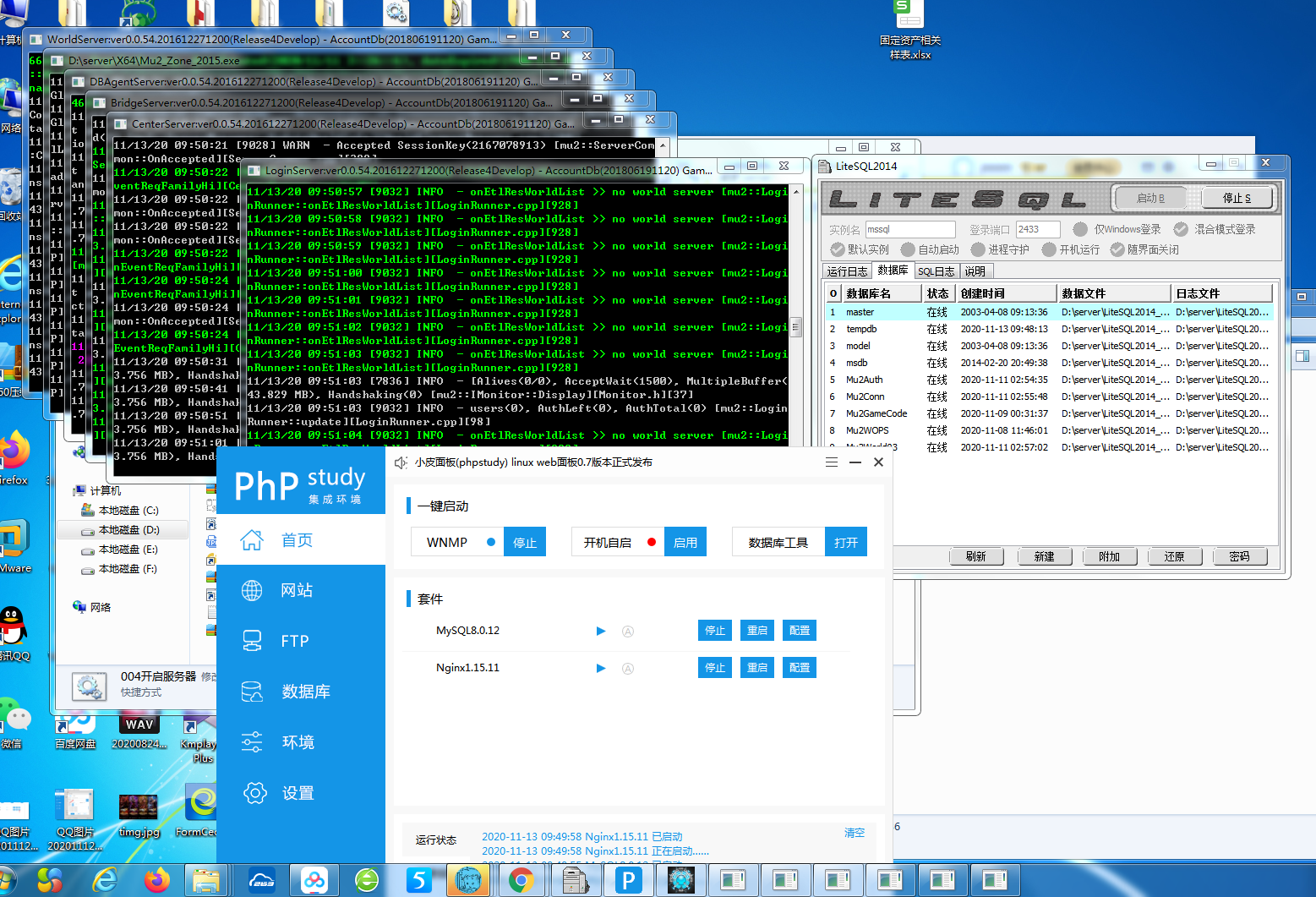Open the blue 5 application icon in taskbar

(418, 880)
